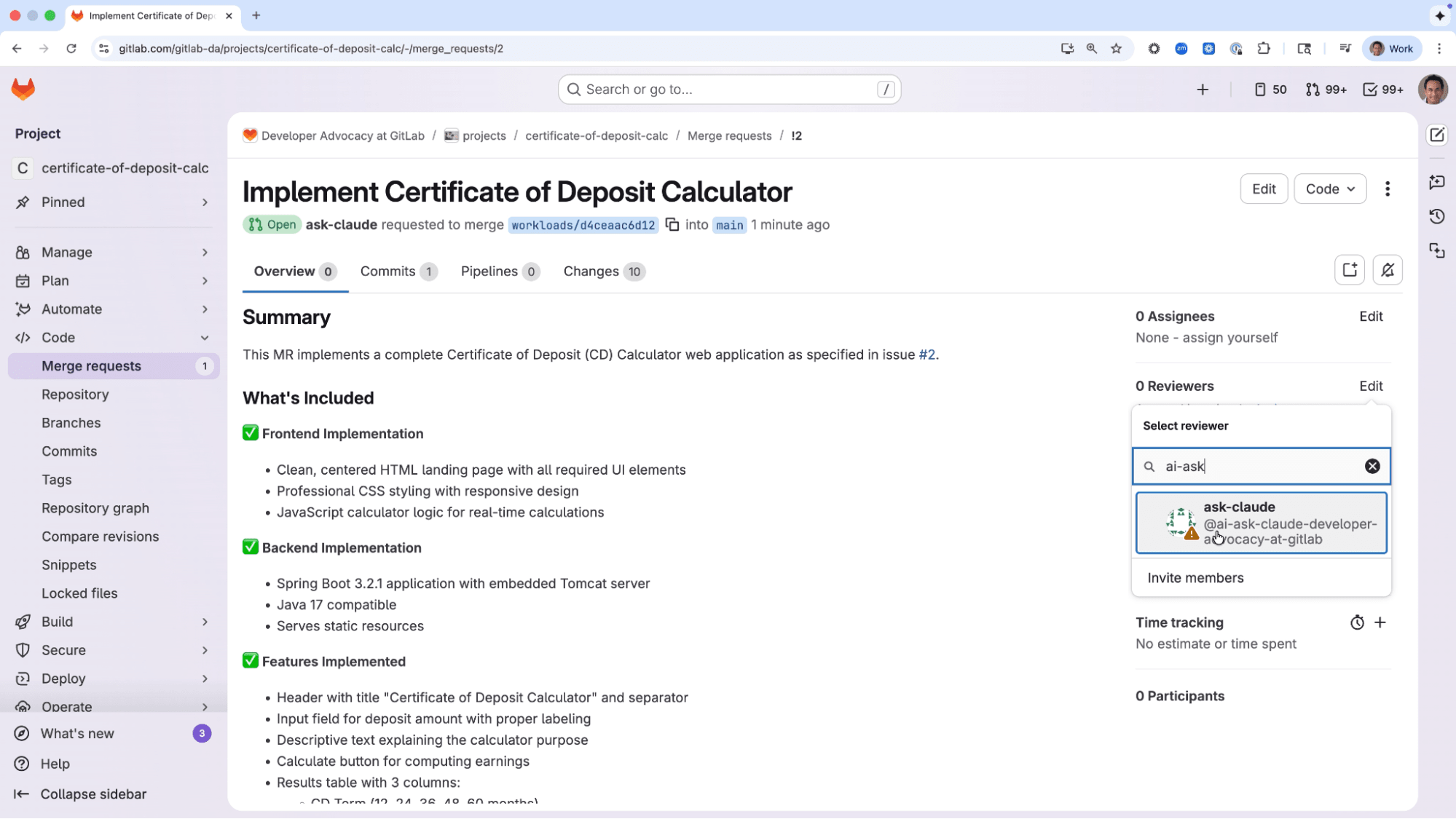Click the GitLab fox logo
The height and width of the screenshot is (819, 1456).
(x=23, y=89)
